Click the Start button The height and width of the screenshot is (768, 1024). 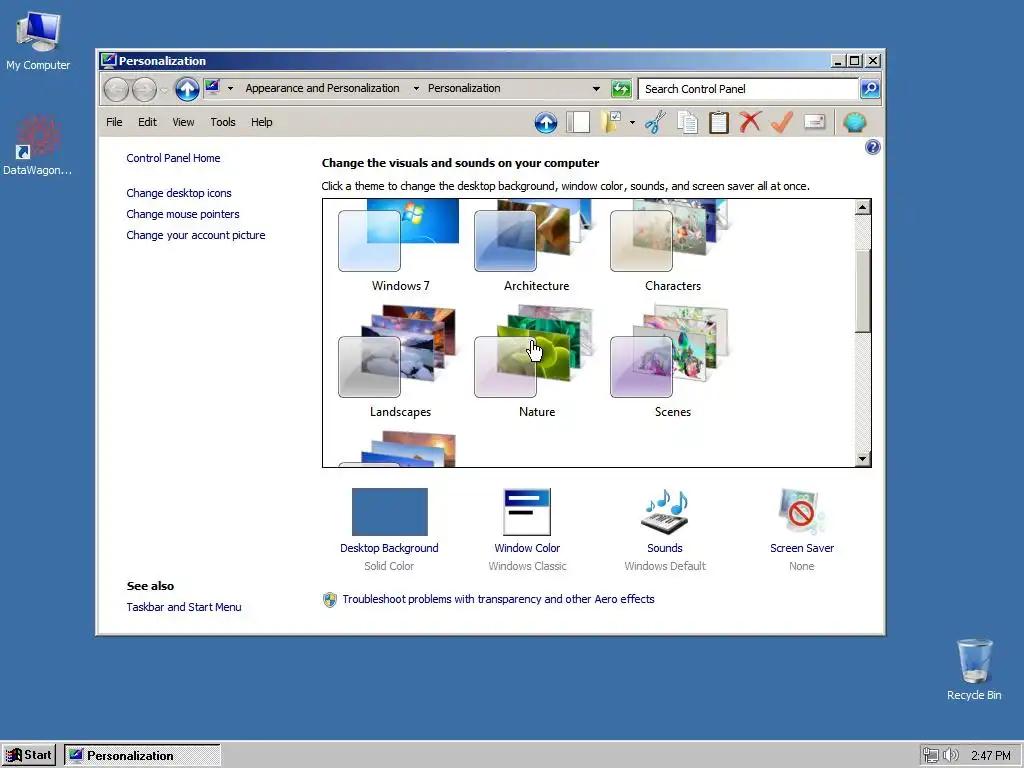point(29,755)
